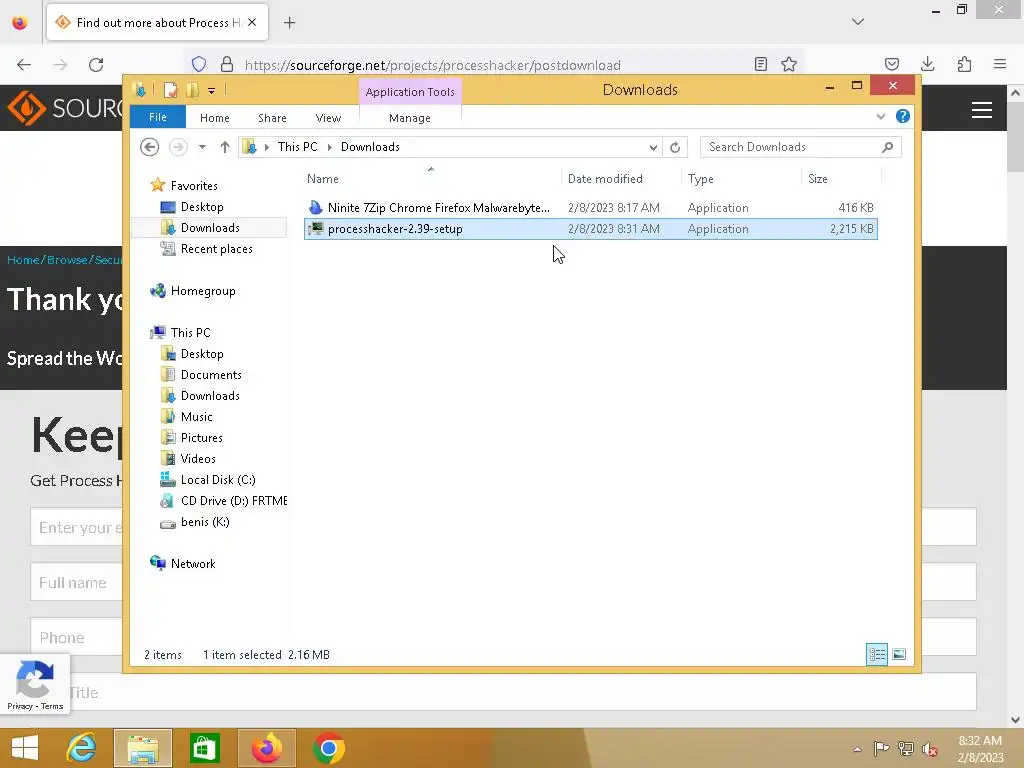Switch Explorer to large icons view
The width and height of the screenshot is (1024, 768).
click(899, 654)
